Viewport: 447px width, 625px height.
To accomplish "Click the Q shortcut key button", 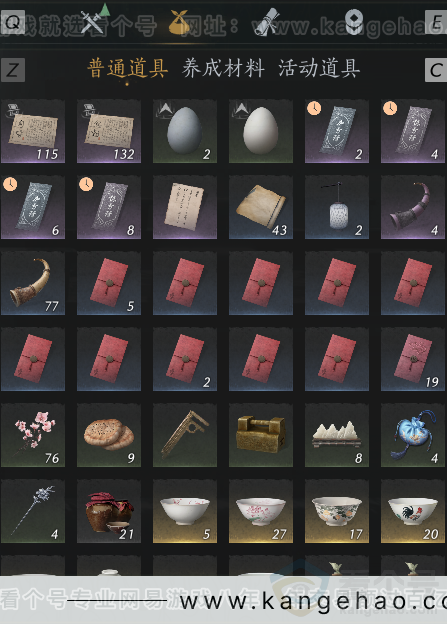I will 13,22.
